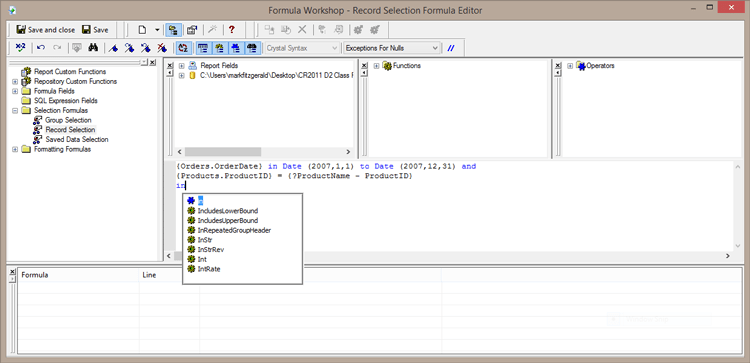Toggle the Properties editor toolbar button
The image size is (750, 363).
tap(192, 30)
